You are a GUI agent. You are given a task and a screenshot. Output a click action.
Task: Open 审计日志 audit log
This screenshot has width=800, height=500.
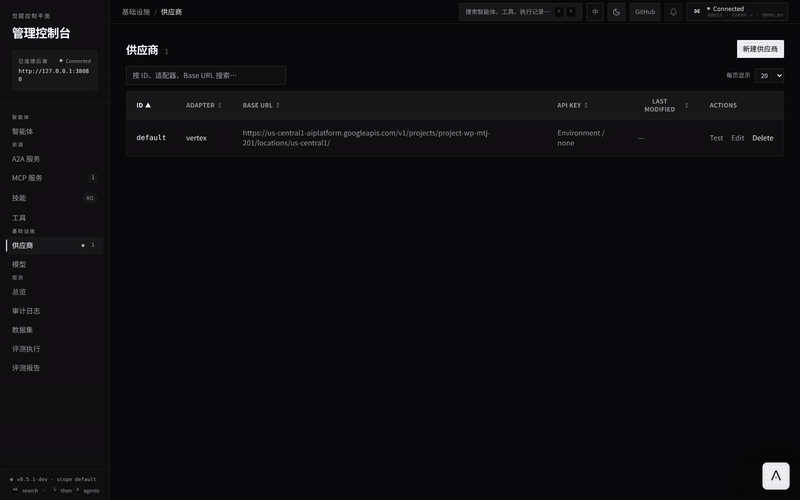[x=26, y=311]
